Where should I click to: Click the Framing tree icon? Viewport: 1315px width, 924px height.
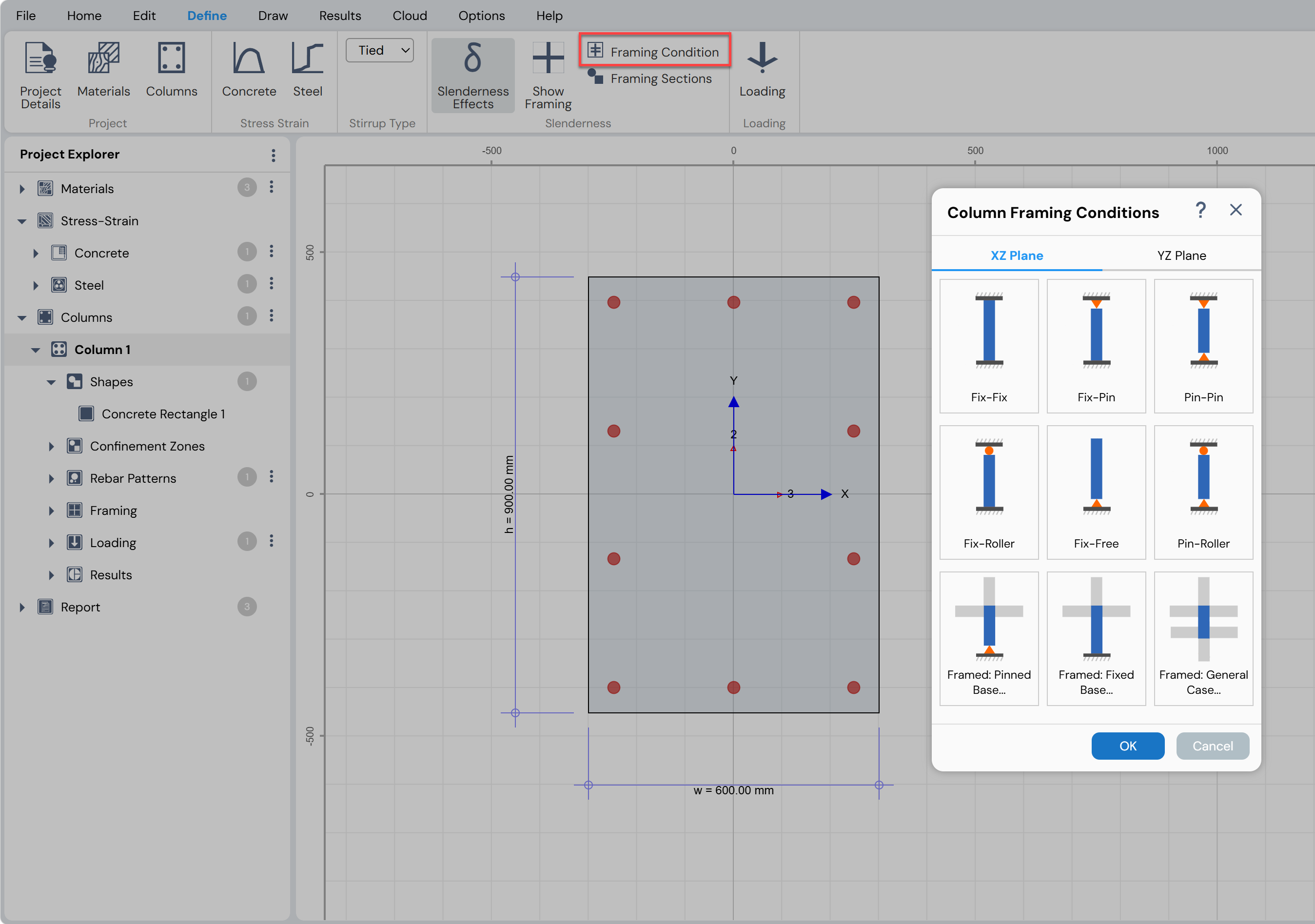pyautogui.click(x=75, y=510)
